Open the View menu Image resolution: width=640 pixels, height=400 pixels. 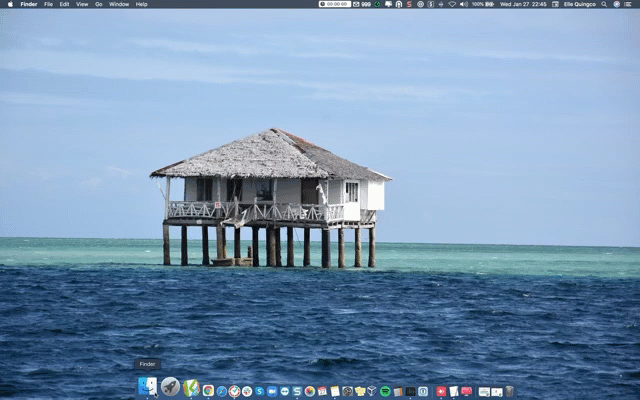click(82, 4)
